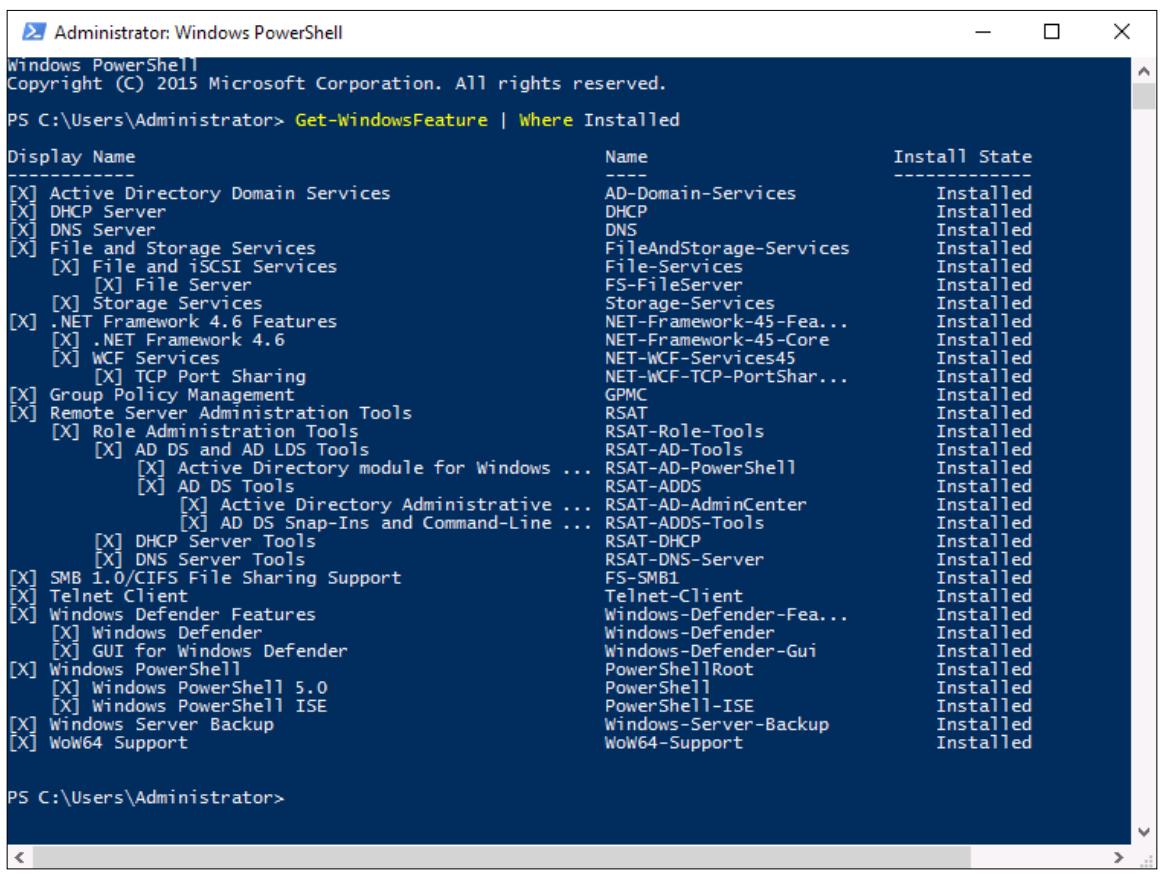Click 'Role Administration Tools' entry
The width and height of the screenshot is (1164, 878).
pyautogui.click(x=225, y=431)
